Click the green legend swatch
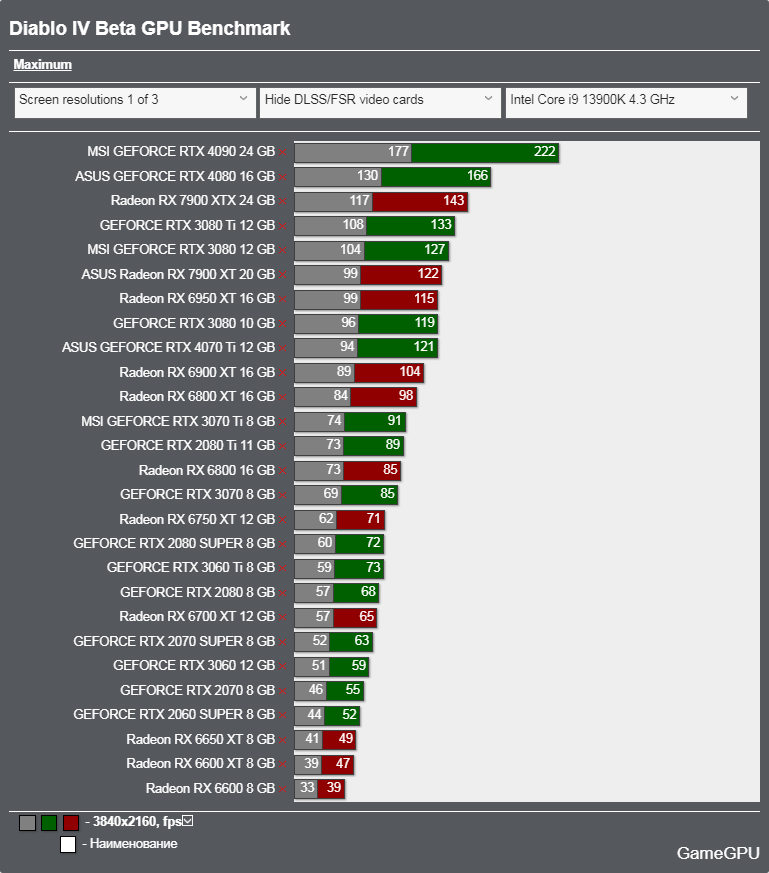The width and height of the screenshot is (769, 873). tap(49, 822)
